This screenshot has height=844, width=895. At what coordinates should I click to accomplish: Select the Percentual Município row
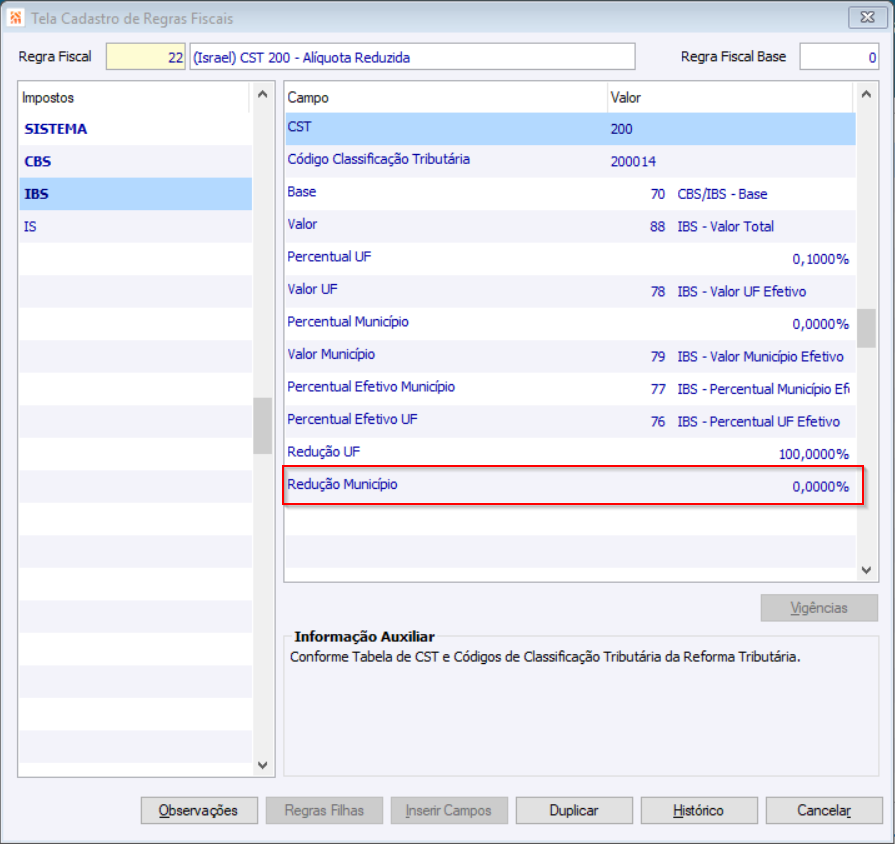pos(570,324)
